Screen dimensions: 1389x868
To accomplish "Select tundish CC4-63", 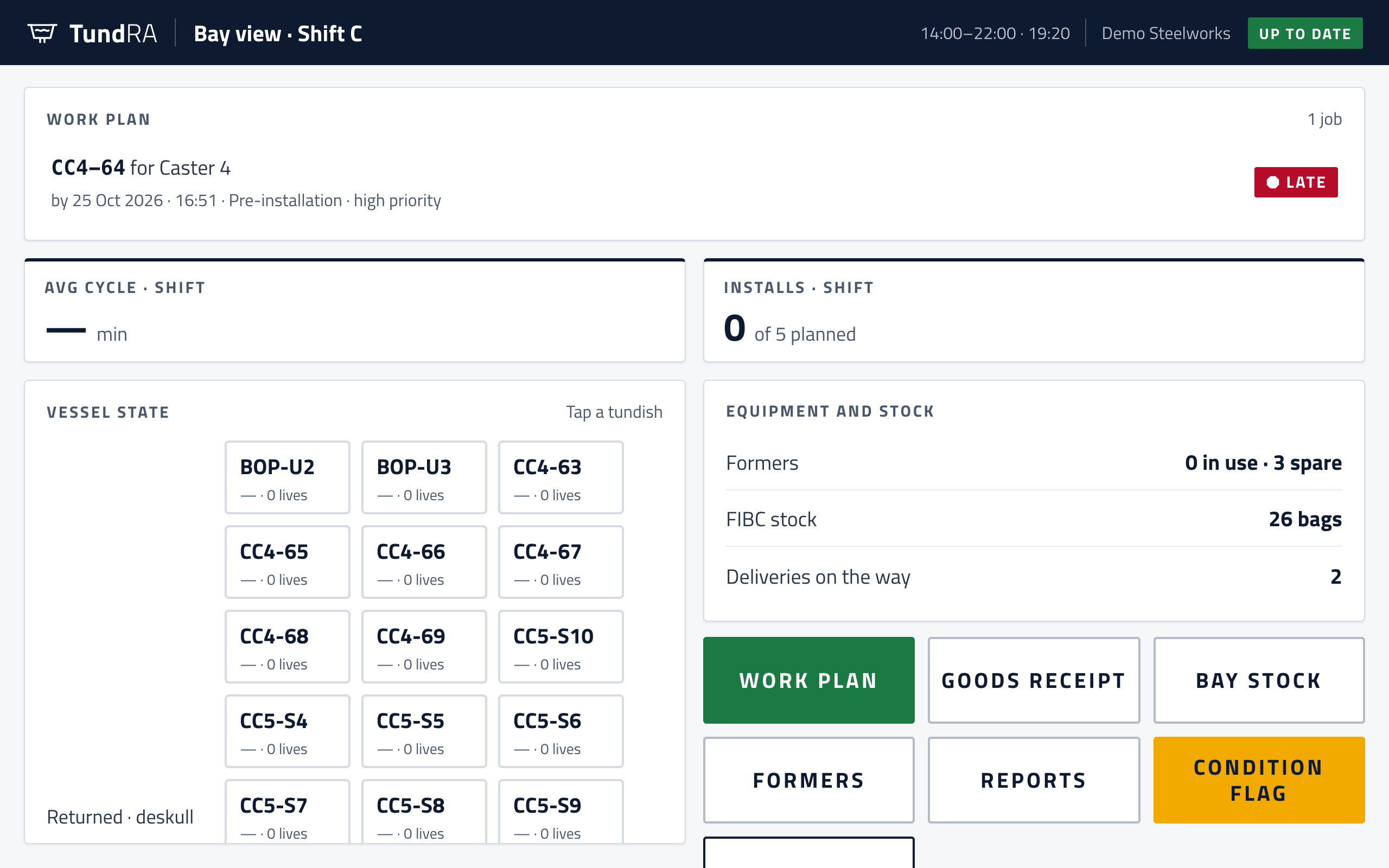I will [x=561, y=477].
